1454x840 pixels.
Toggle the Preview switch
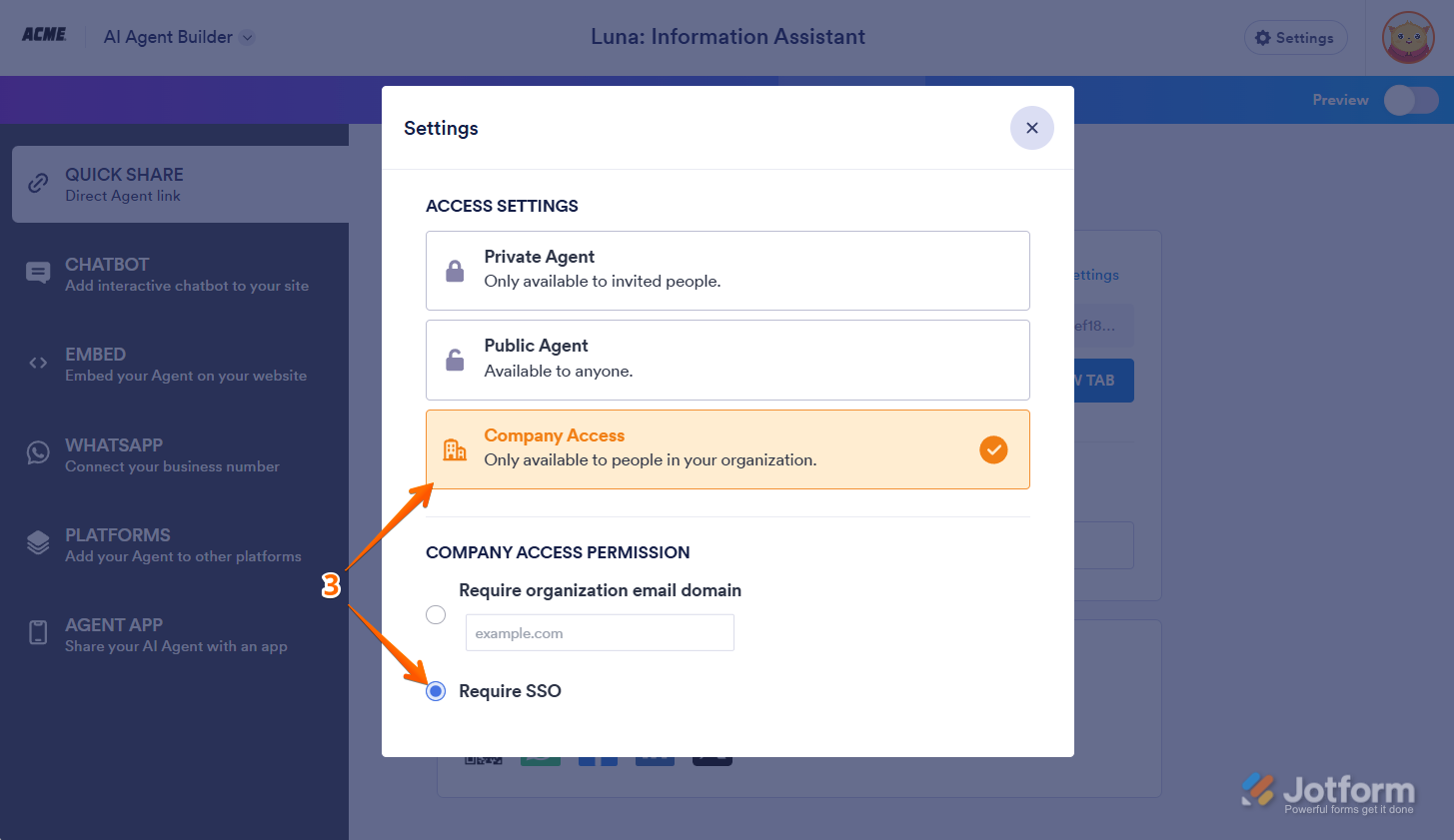click(x=1410, y=100)
